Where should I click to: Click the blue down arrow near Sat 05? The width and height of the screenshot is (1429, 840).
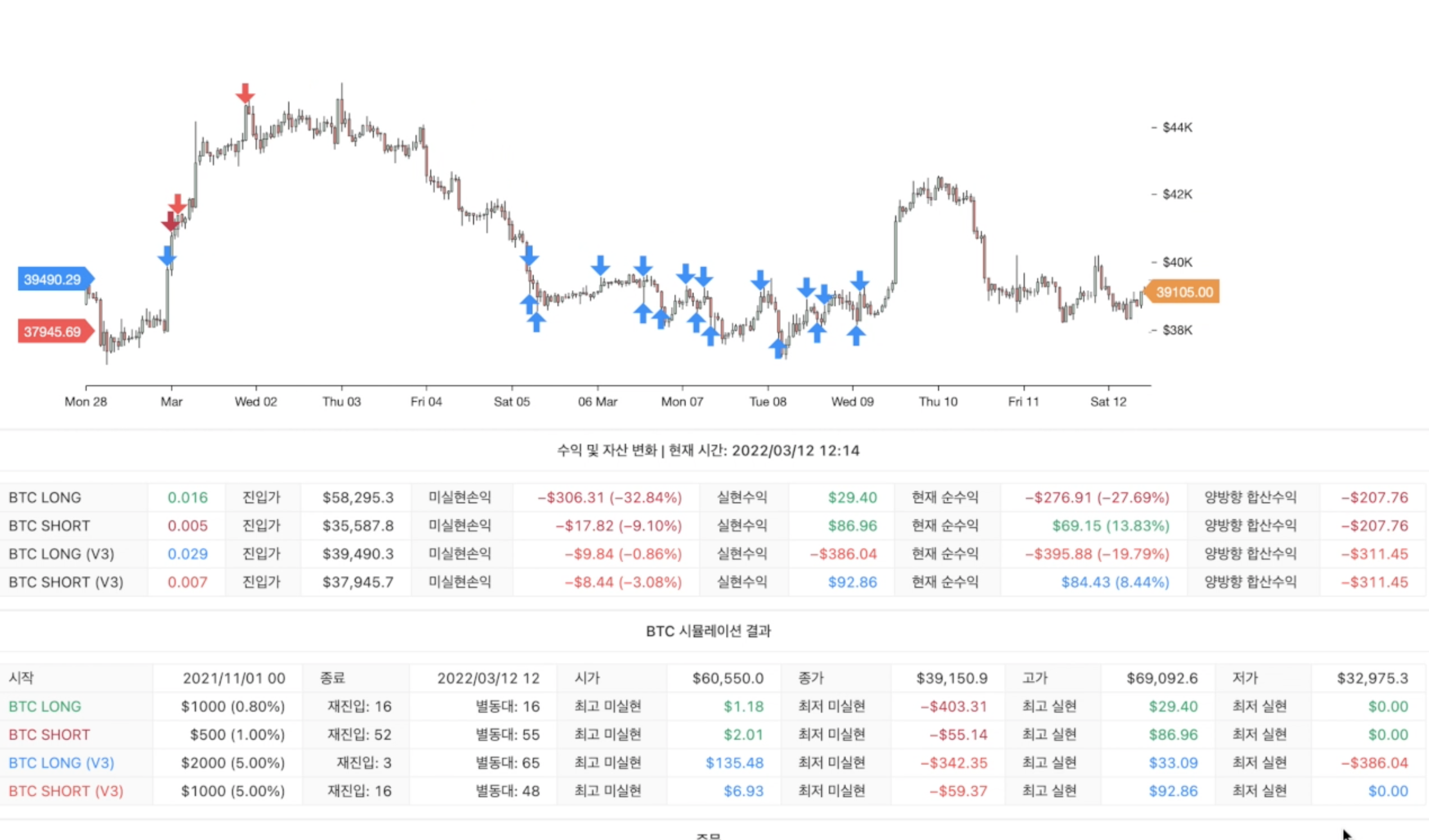click(x=529, y=256)
